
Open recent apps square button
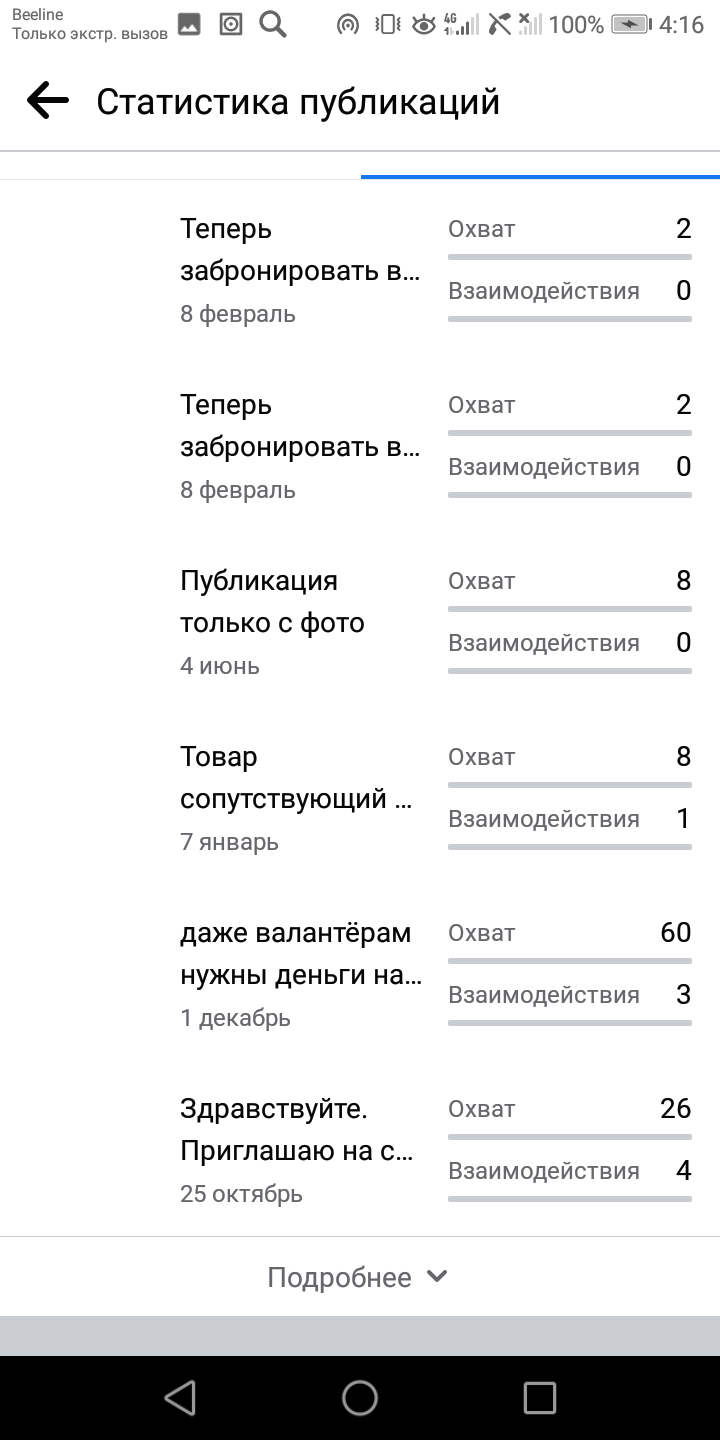coord(539,1397)
